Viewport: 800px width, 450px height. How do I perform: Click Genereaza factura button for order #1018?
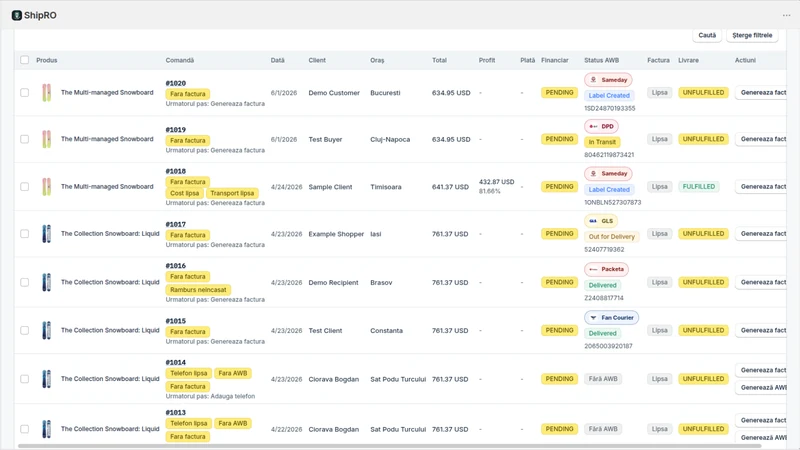pos(761,187)
